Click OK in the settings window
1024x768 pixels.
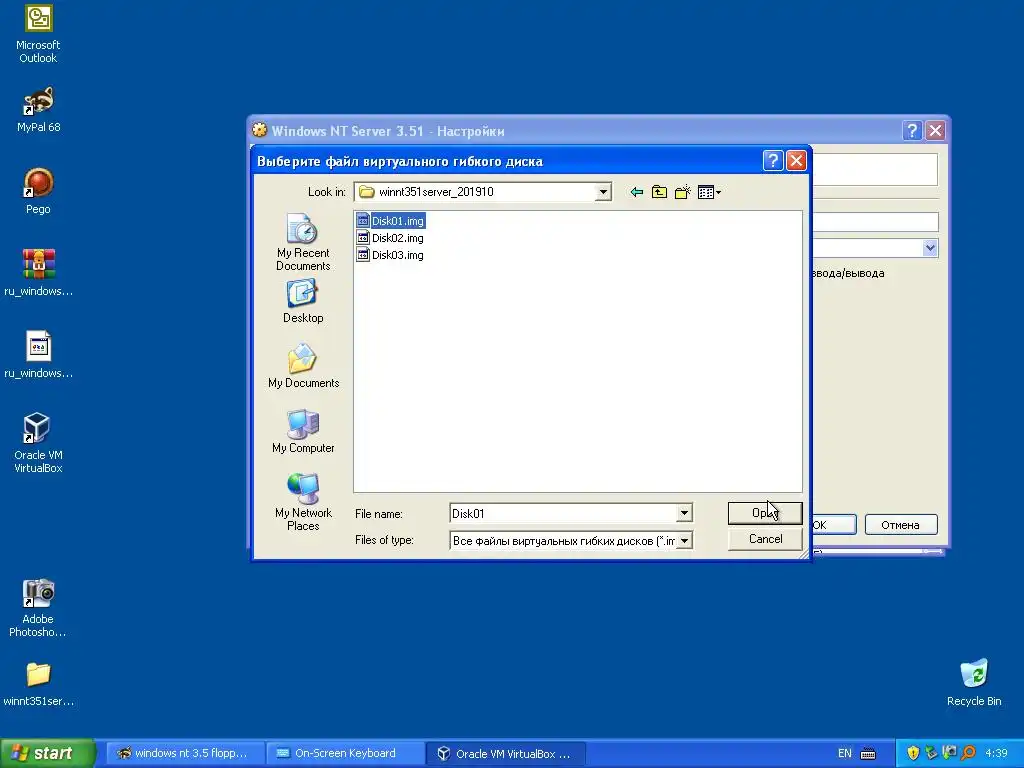click(833, 525)
